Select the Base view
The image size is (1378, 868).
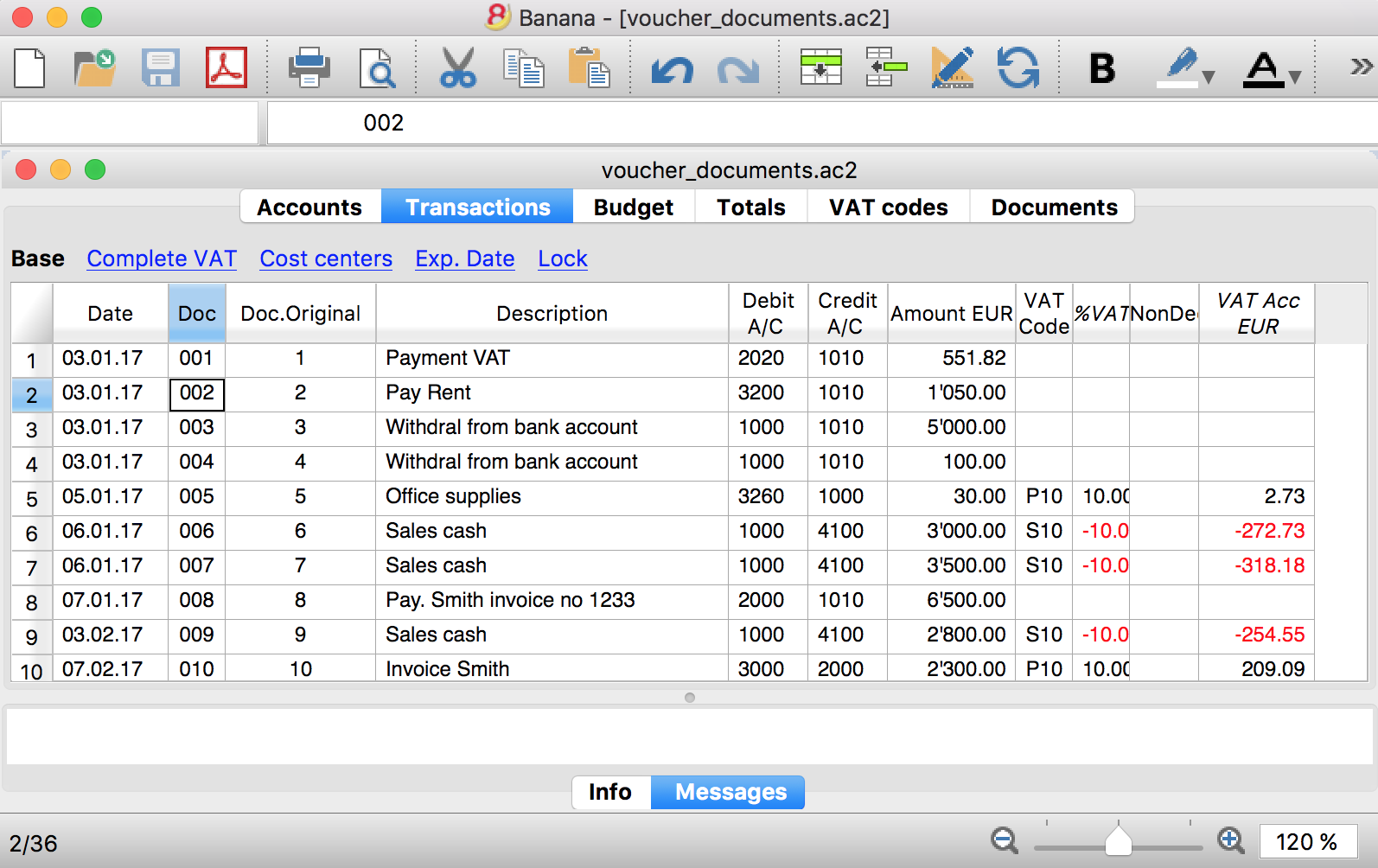[x=38, y=258]
